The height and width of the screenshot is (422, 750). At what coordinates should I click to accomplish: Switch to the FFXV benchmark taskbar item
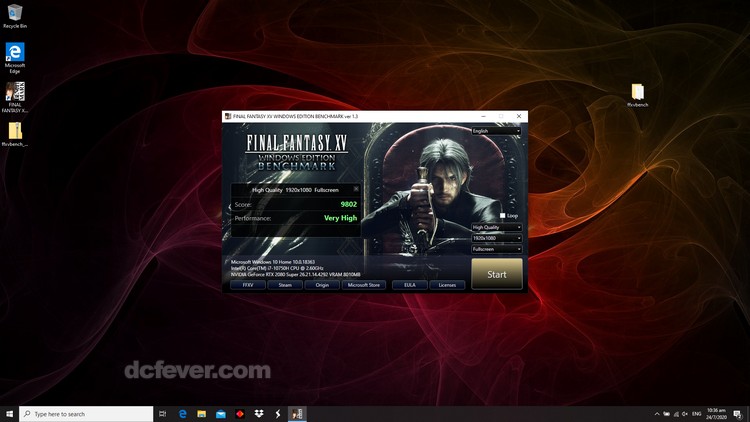pyautogui.click(x=297, y=414)
